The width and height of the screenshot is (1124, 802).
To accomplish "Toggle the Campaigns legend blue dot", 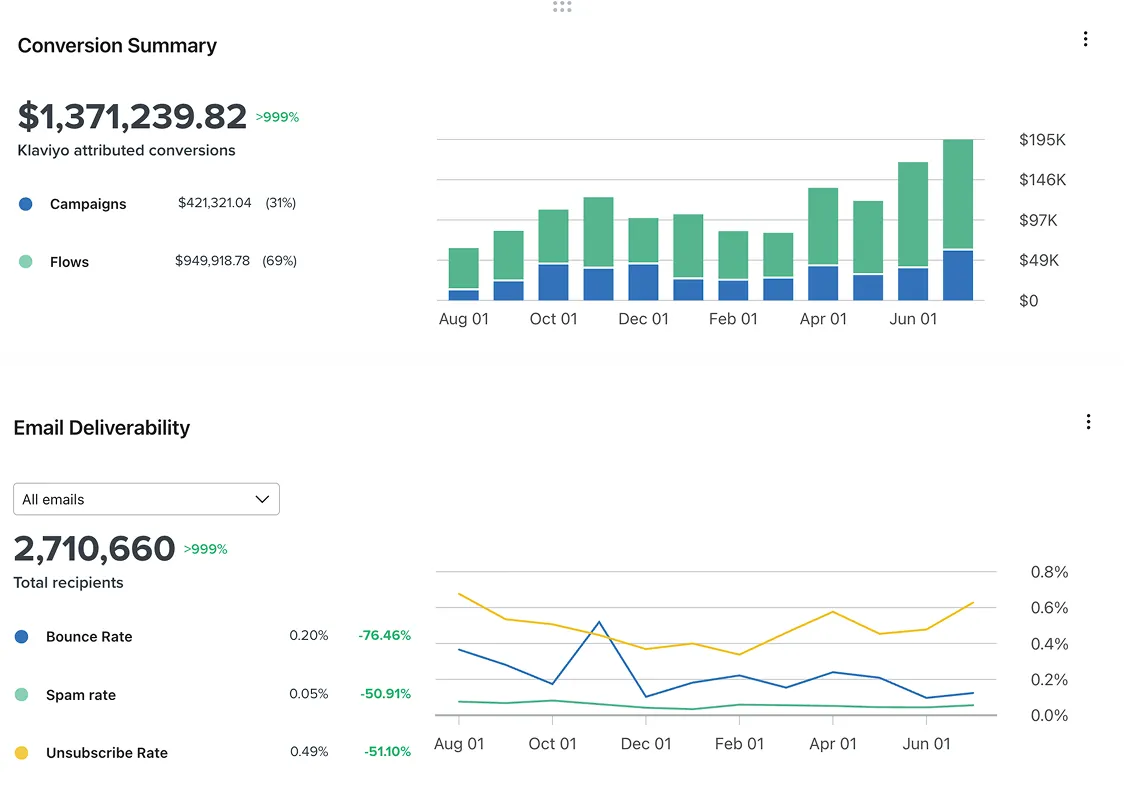I will 26,204.
